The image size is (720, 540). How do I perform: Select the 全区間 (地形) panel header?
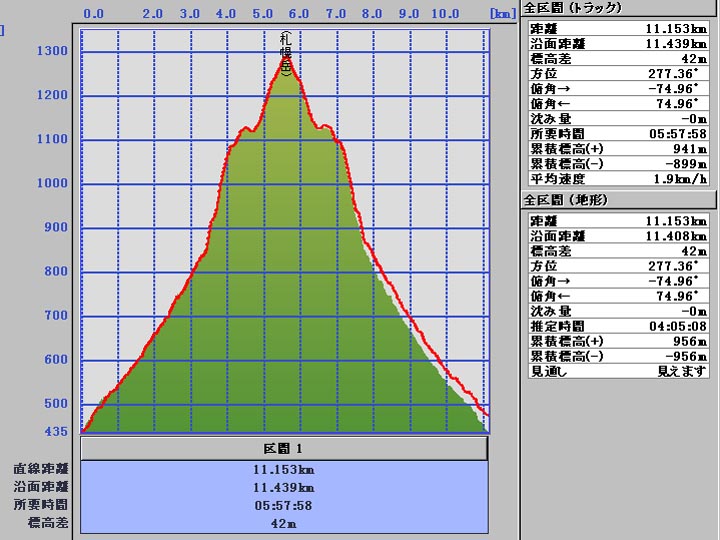click(x=566, y=200)
